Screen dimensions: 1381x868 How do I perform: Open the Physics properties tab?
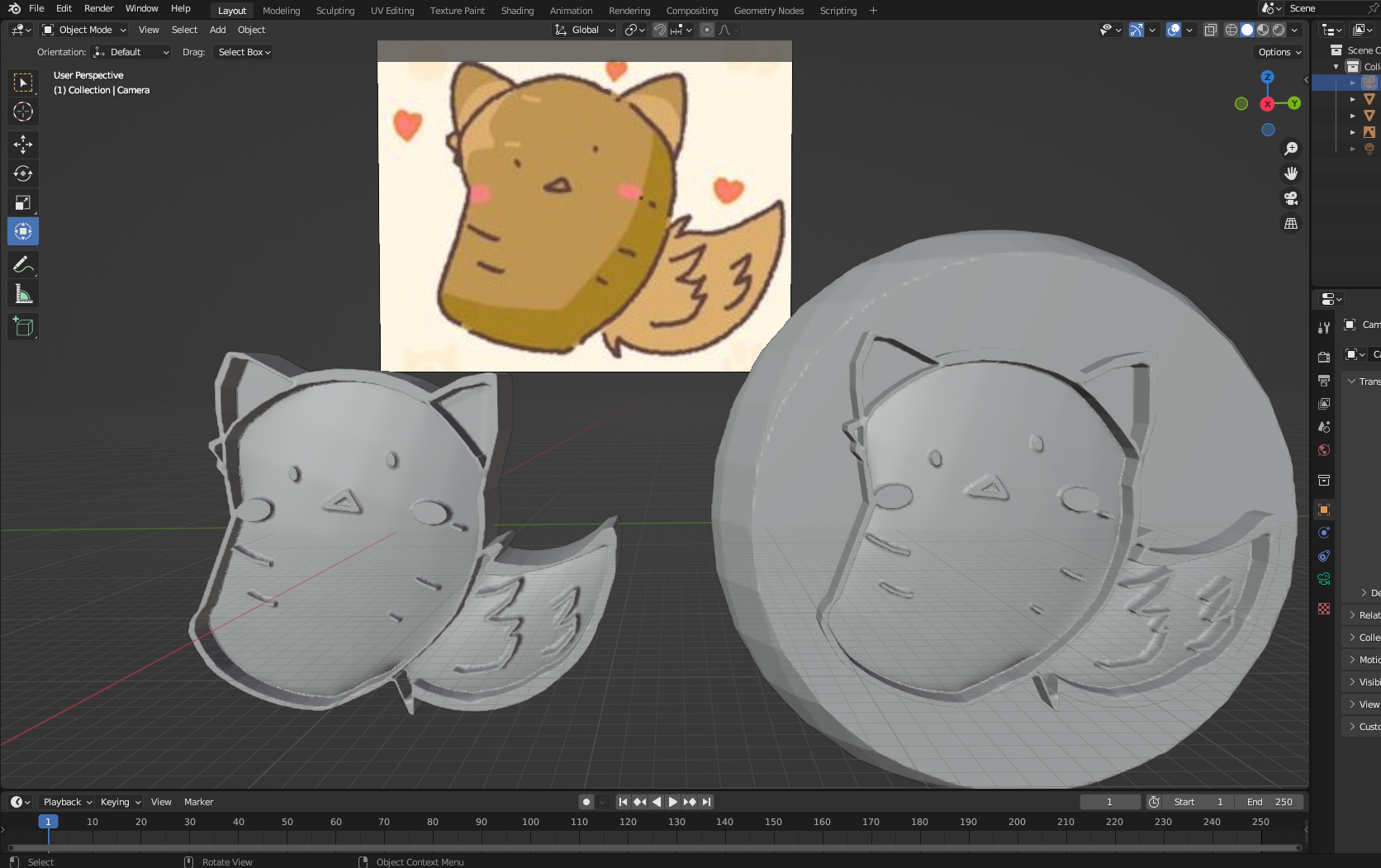tap(1324, 533)
